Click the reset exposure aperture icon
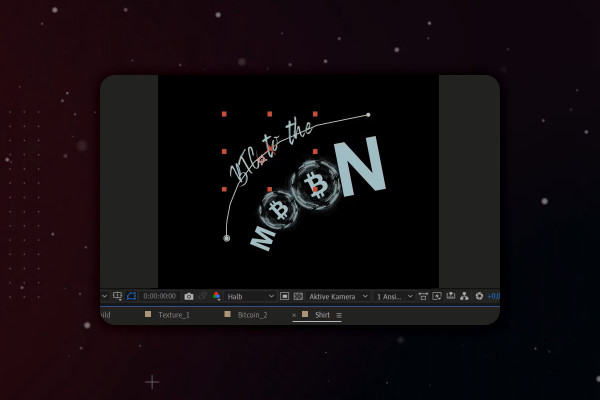600x400 pixels. pyautogui.click(x=479, y=296)
